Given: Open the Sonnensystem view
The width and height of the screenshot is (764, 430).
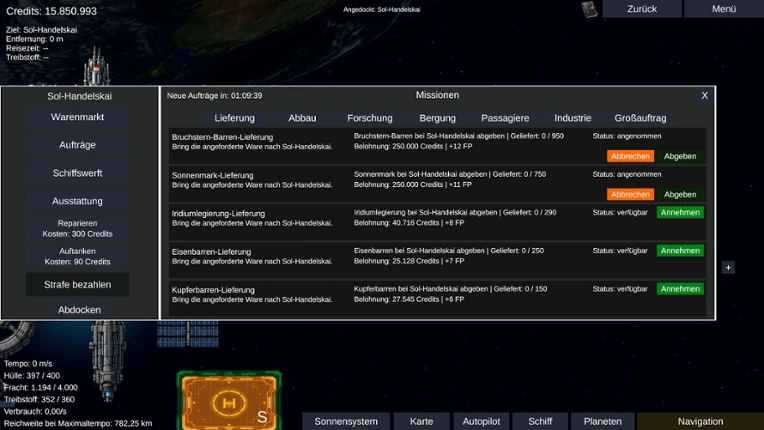Looking at the screenshot, I should 346,421.
